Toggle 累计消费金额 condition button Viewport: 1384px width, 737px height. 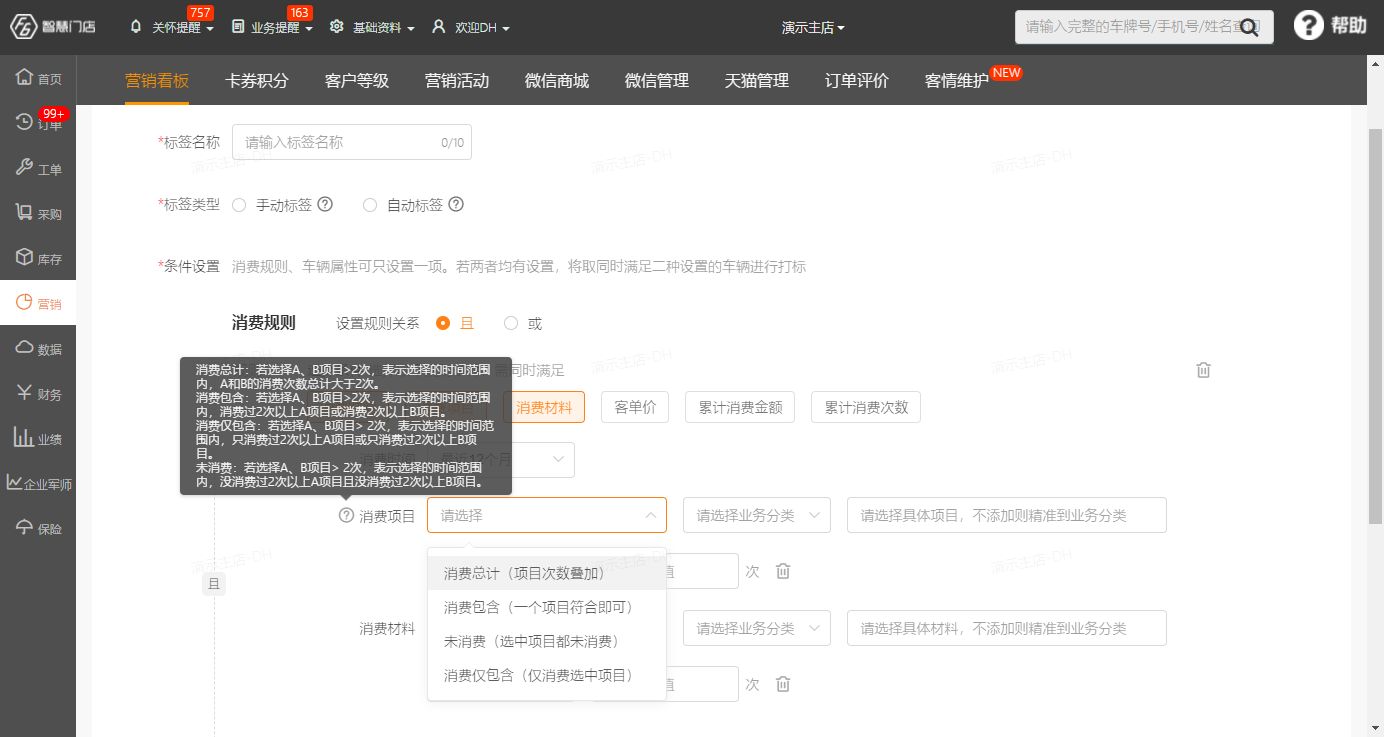(740, 407)
